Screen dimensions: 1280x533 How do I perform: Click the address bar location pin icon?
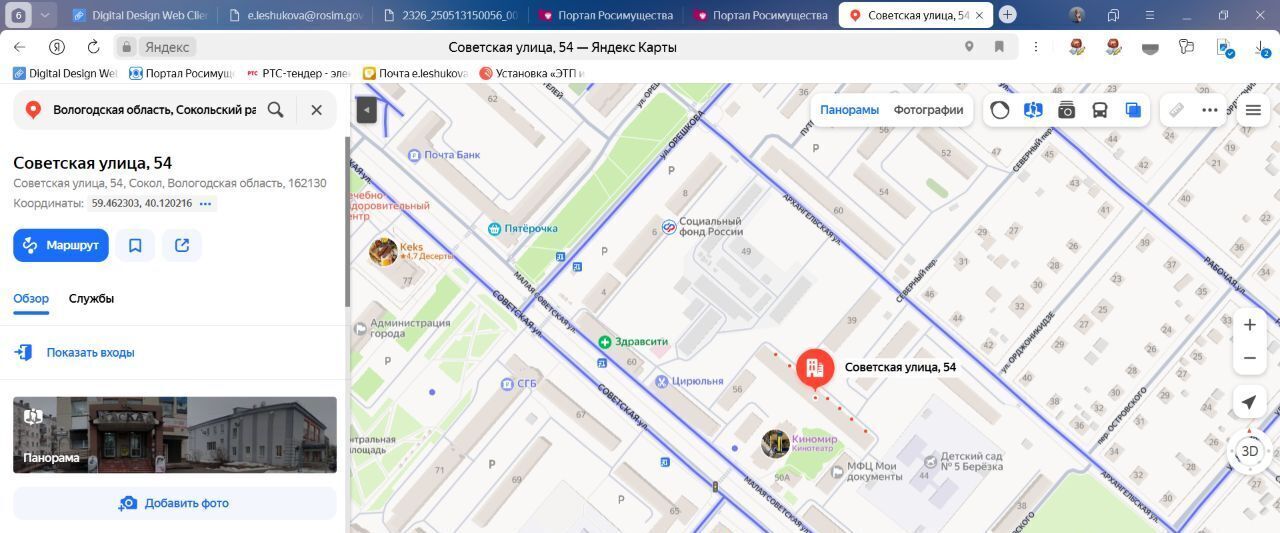coord(969,47)
